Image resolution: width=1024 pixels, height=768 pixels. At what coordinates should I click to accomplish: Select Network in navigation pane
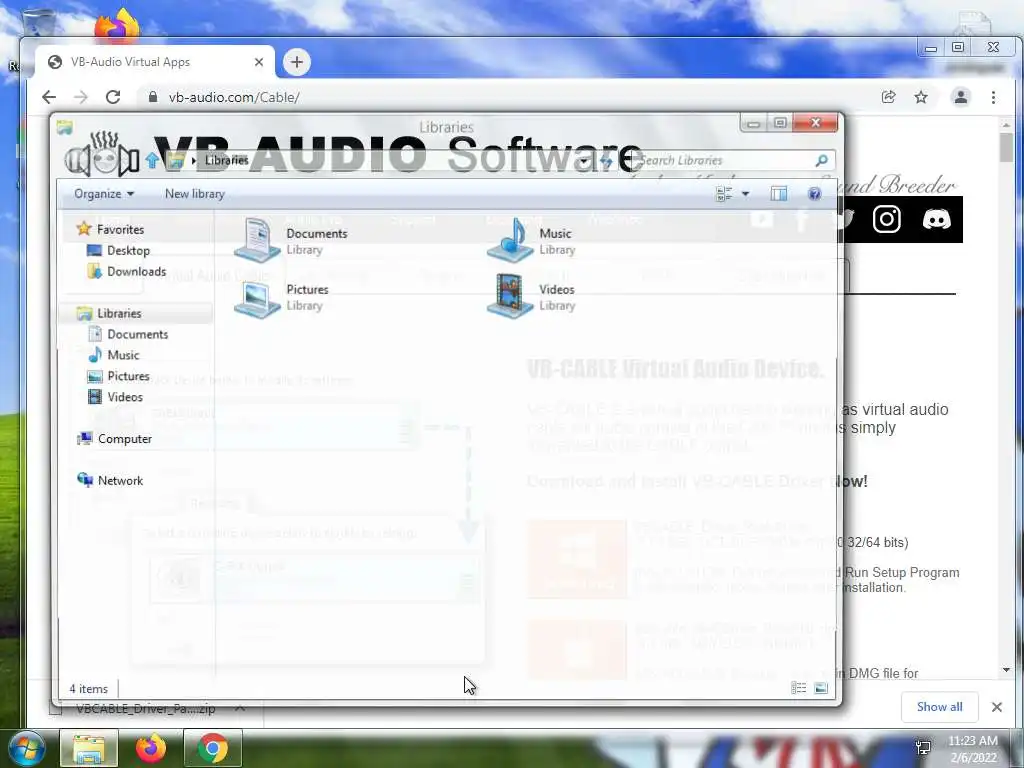(x=120, y=480)
